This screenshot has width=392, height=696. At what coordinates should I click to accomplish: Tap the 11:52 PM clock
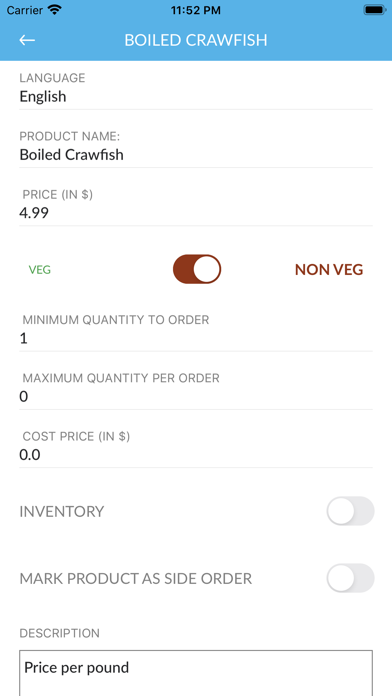click(196, 10)
